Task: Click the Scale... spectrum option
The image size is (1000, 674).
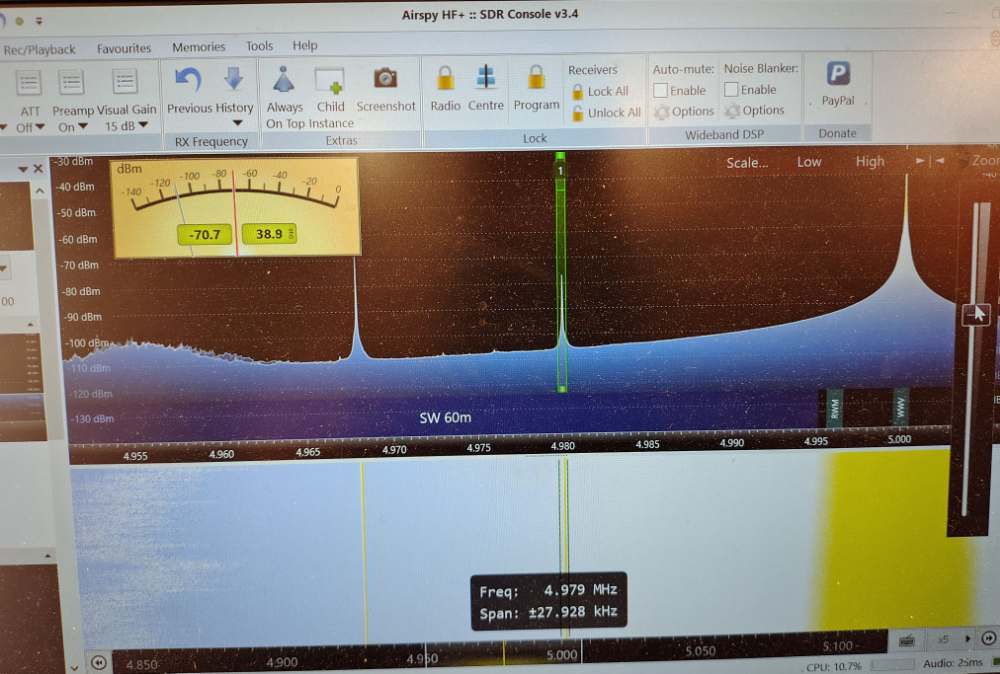Action: (x=747, y=162)
